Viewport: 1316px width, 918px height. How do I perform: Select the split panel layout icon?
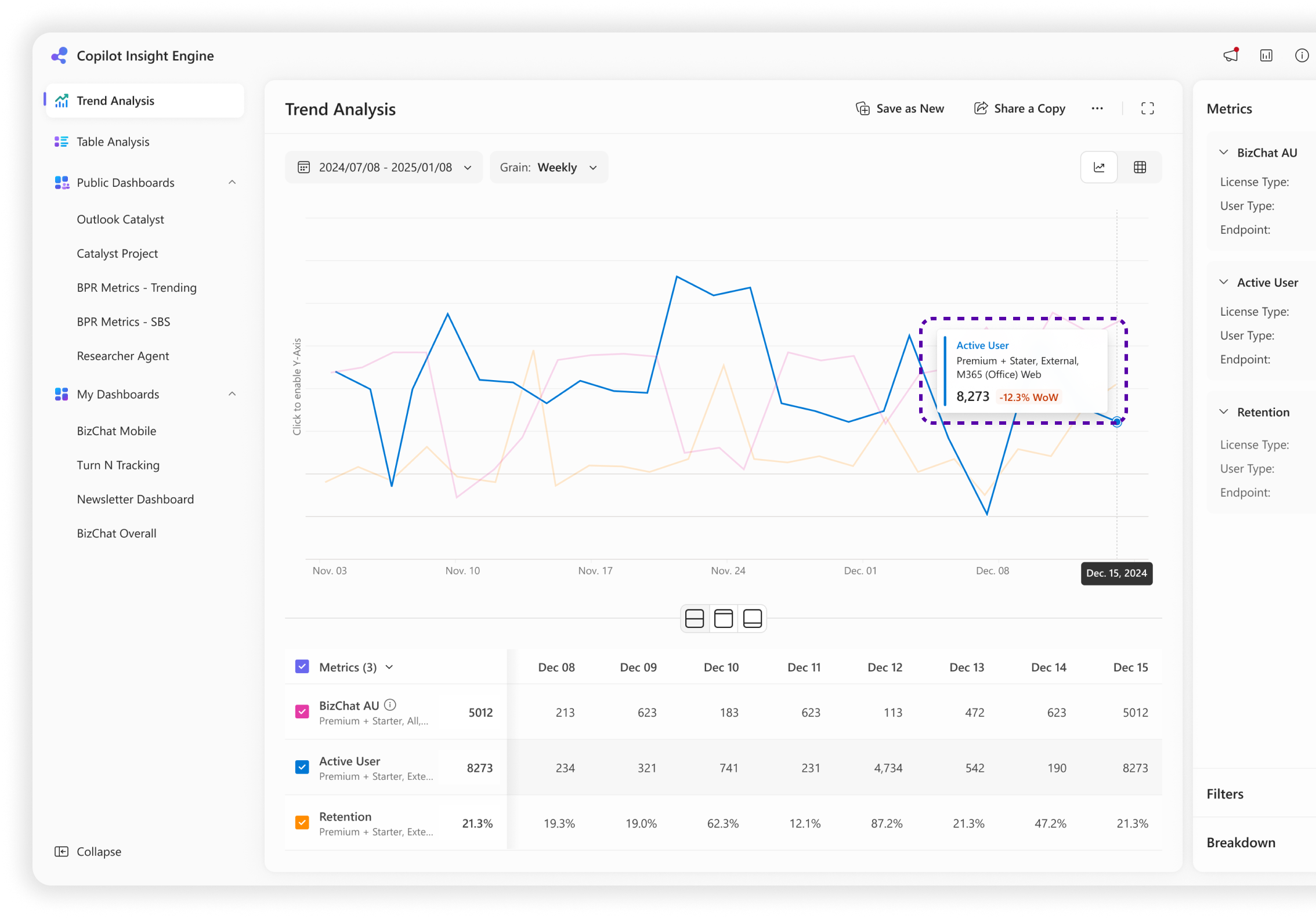(x=695, y=619)
